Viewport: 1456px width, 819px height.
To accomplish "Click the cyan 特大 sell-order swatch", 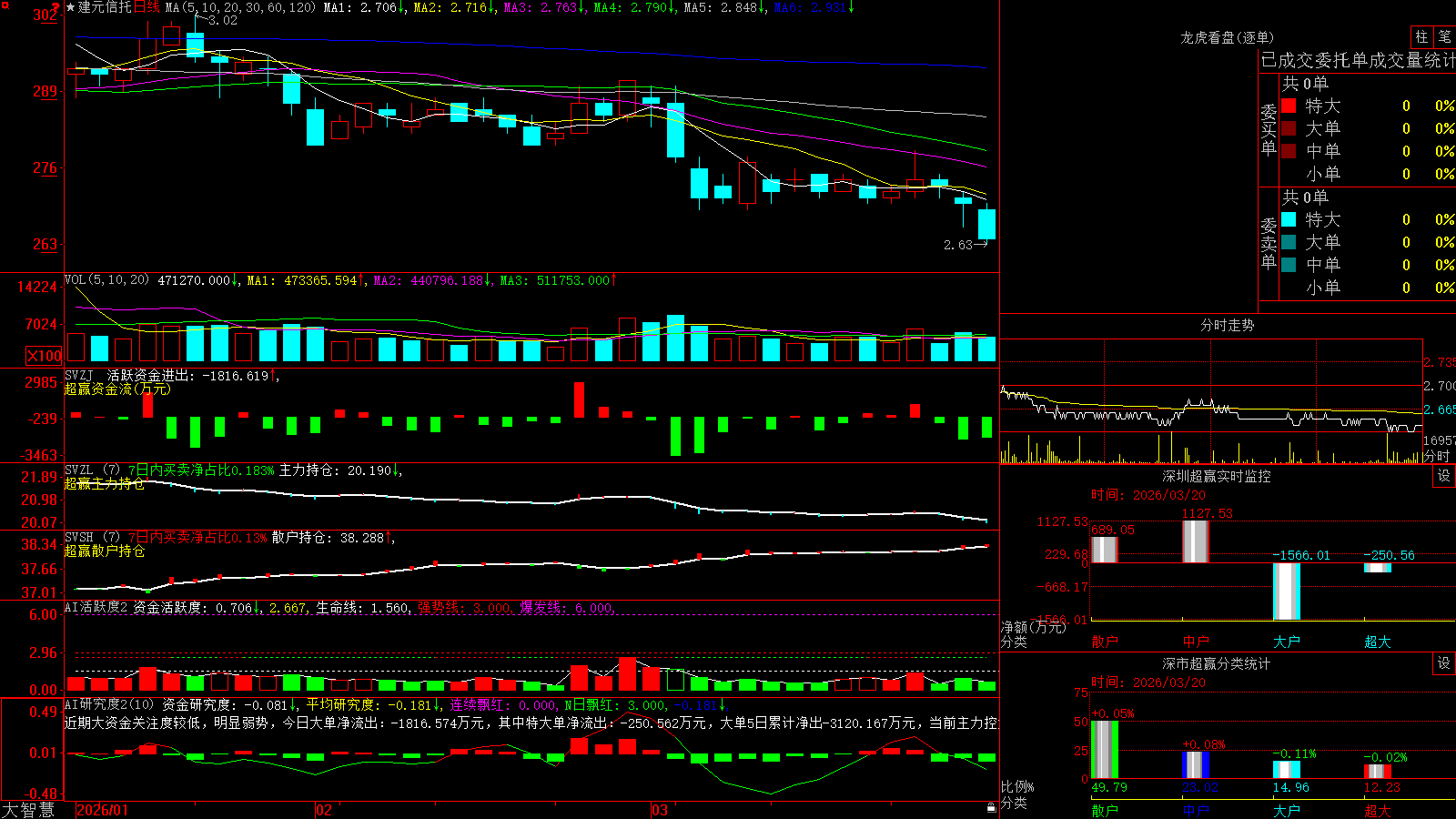I will (x=1289, y=219).
